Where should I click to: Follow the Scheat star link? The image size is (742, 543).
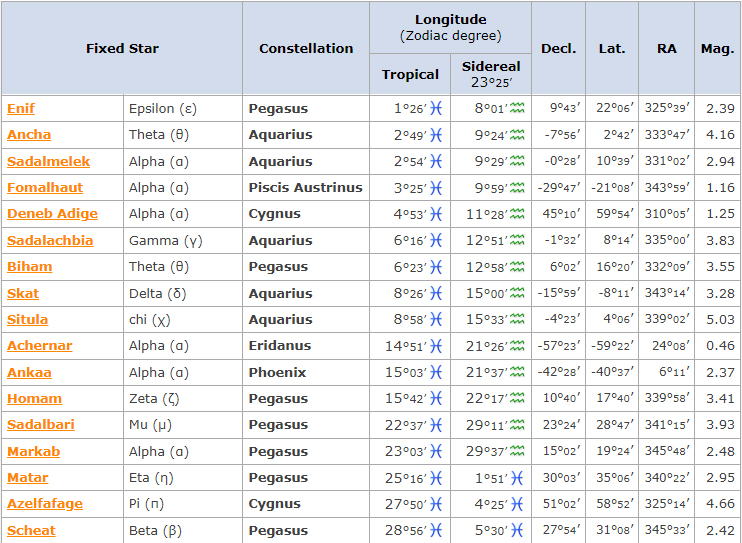click(x=31, y=531)
